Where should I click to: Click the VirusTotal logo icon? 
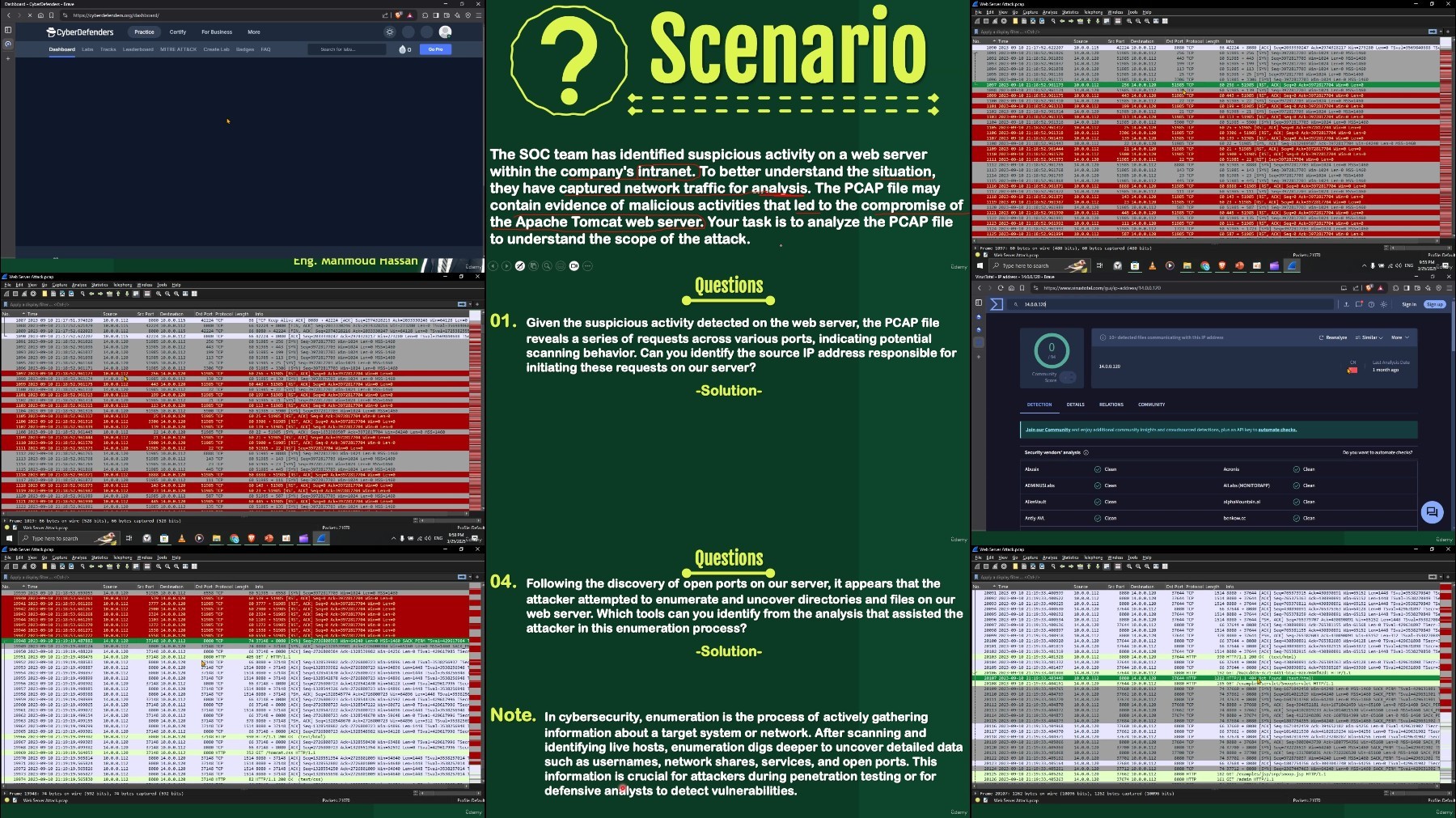tap(997, 304)
